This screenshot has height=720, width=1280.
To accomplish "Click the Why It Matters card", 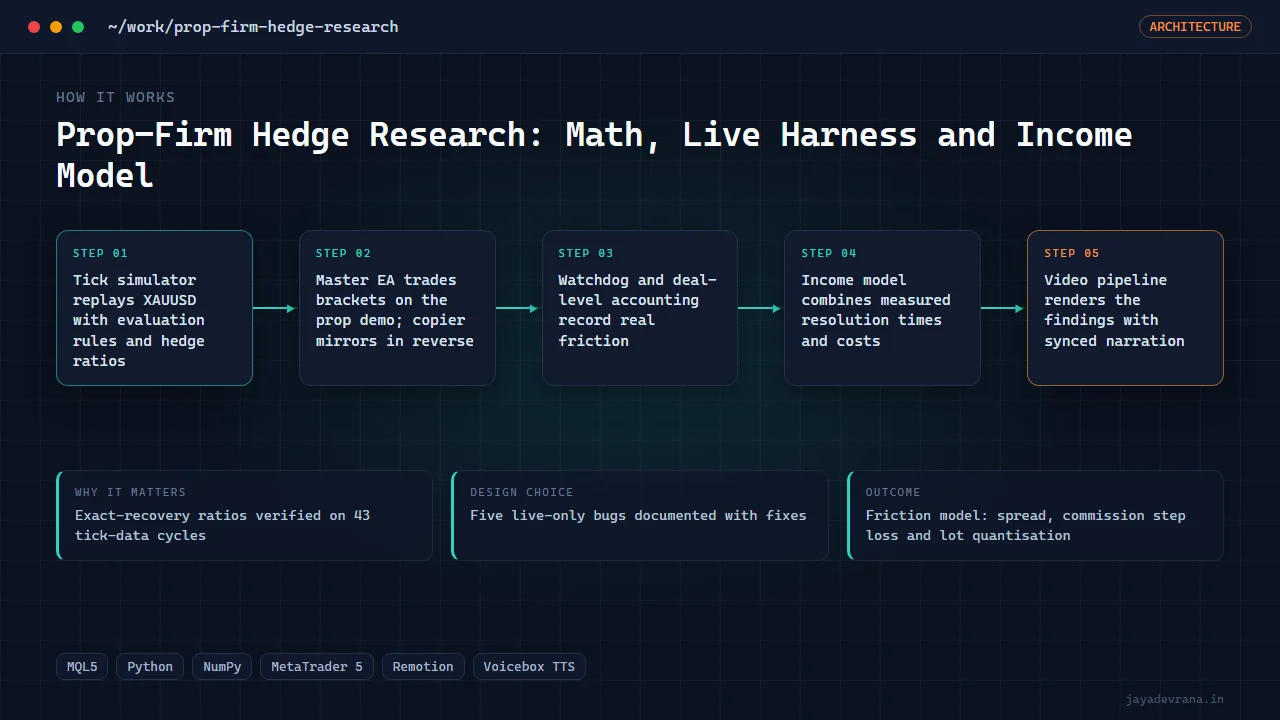I will tap(245, 516).
